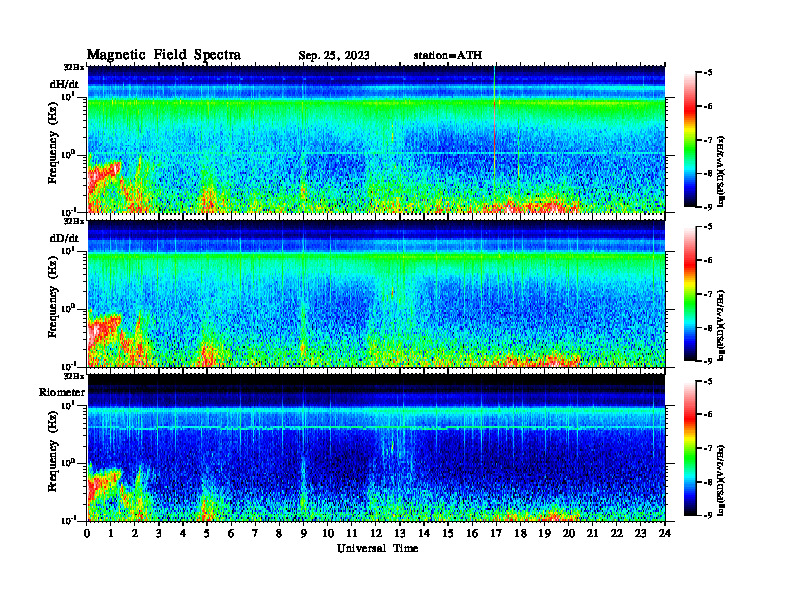792x612 pixels.
Task: Click hour '5' on the time axis
Action: coord(207,533)
